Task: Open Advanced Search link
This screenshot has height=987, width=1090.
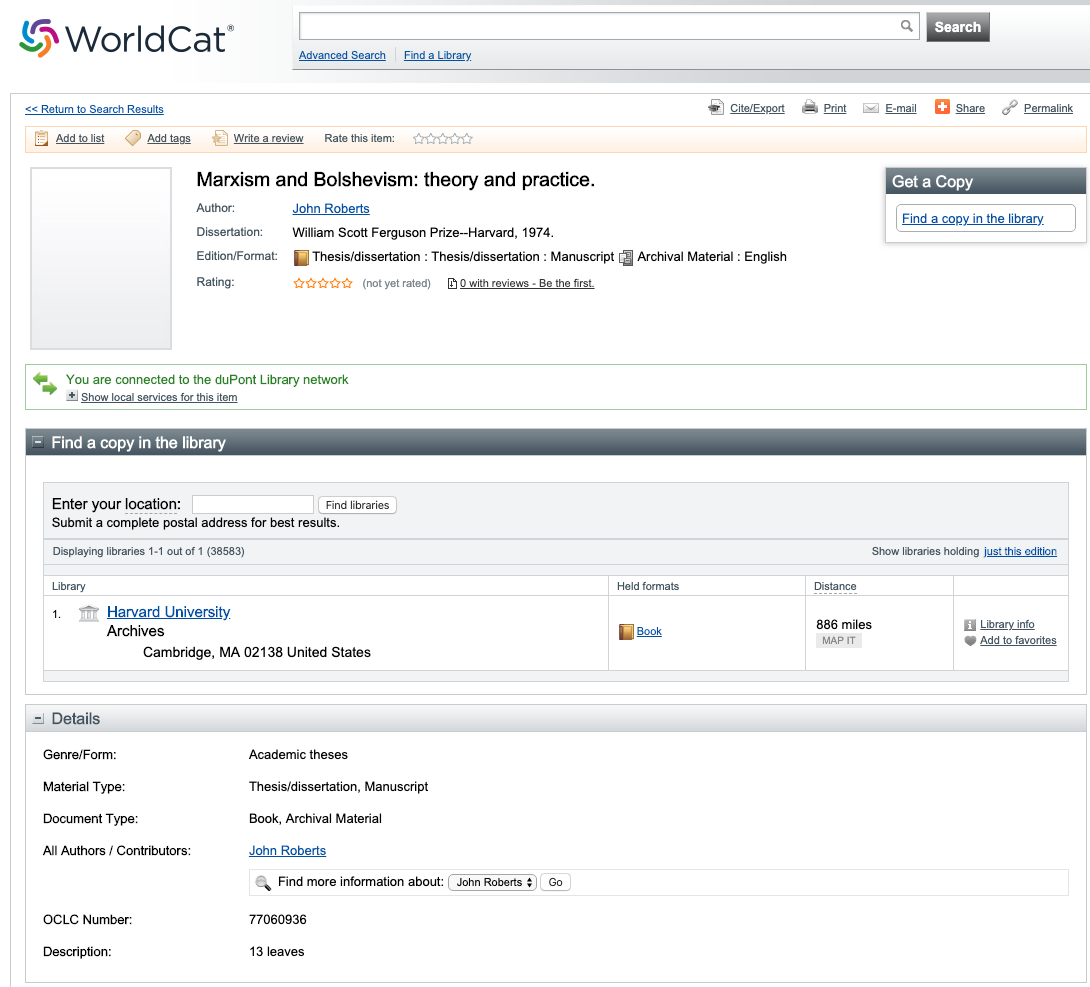Action: click(342, 55)
